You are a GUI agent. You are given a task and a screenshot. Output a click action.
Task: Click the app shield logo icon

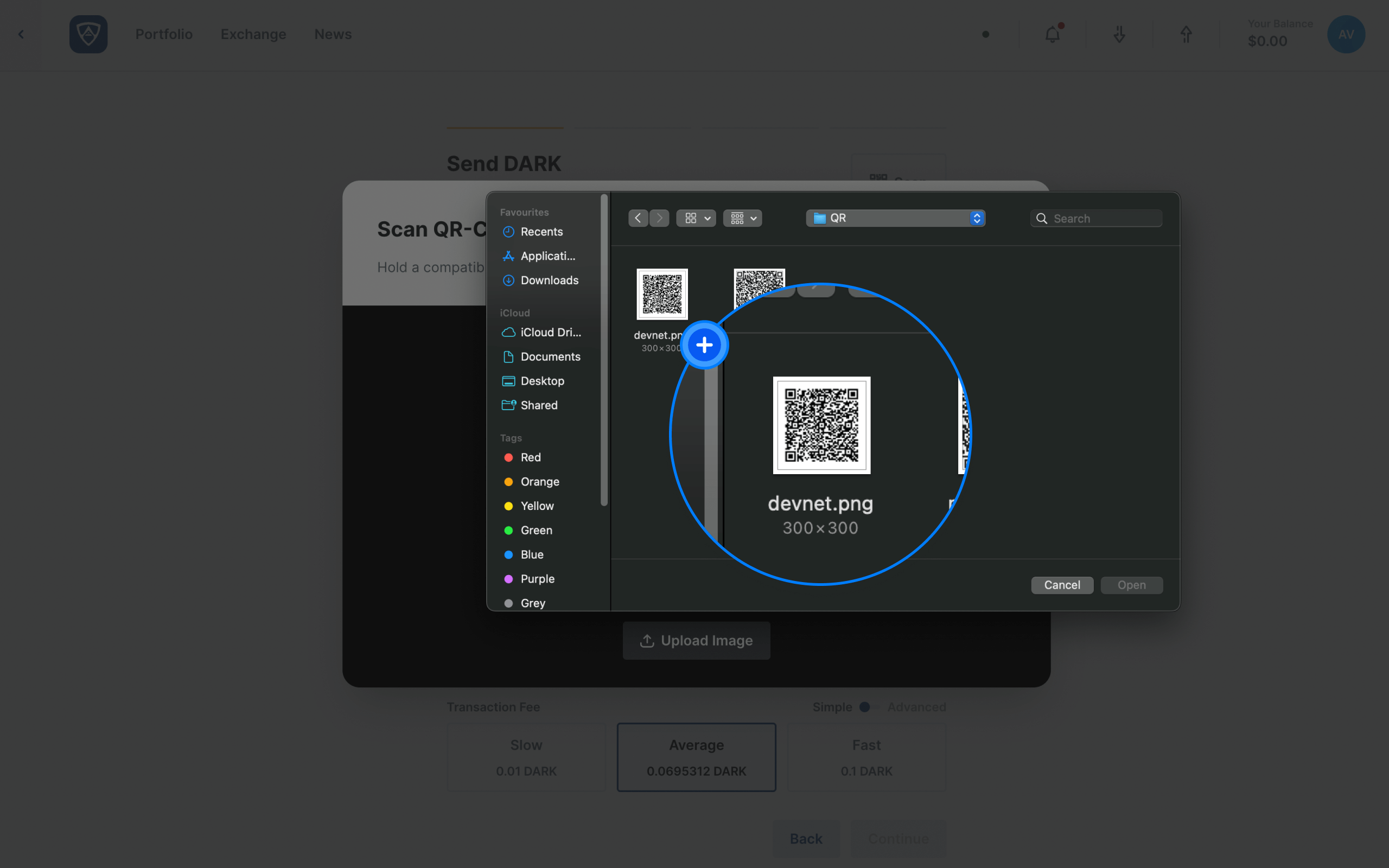[x=88, y=34]
